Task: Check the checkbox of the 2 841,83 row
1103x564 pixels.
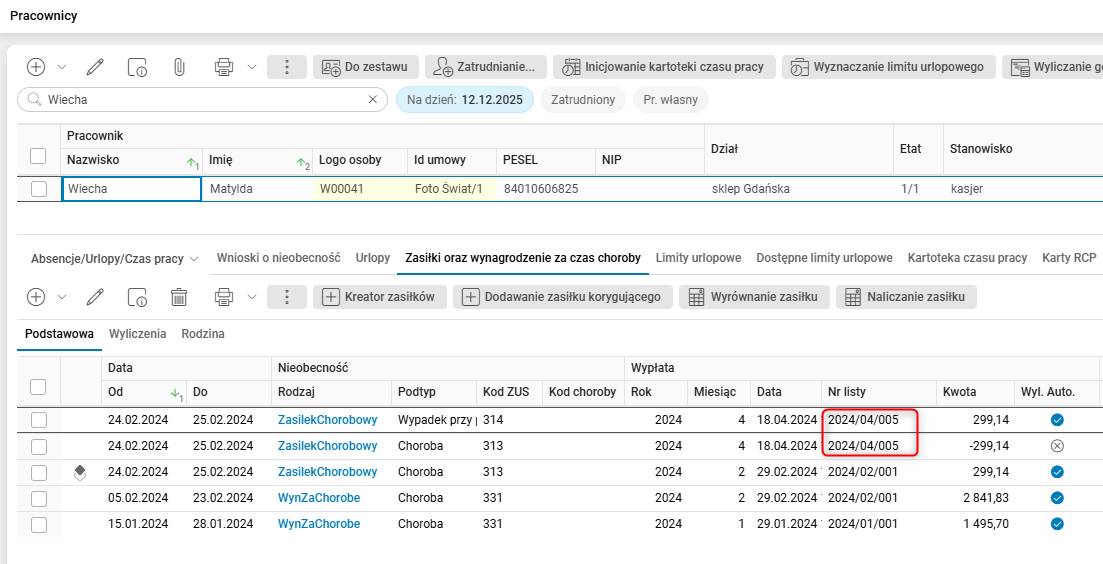Action: pyautogui.click(x=39, y=499)
